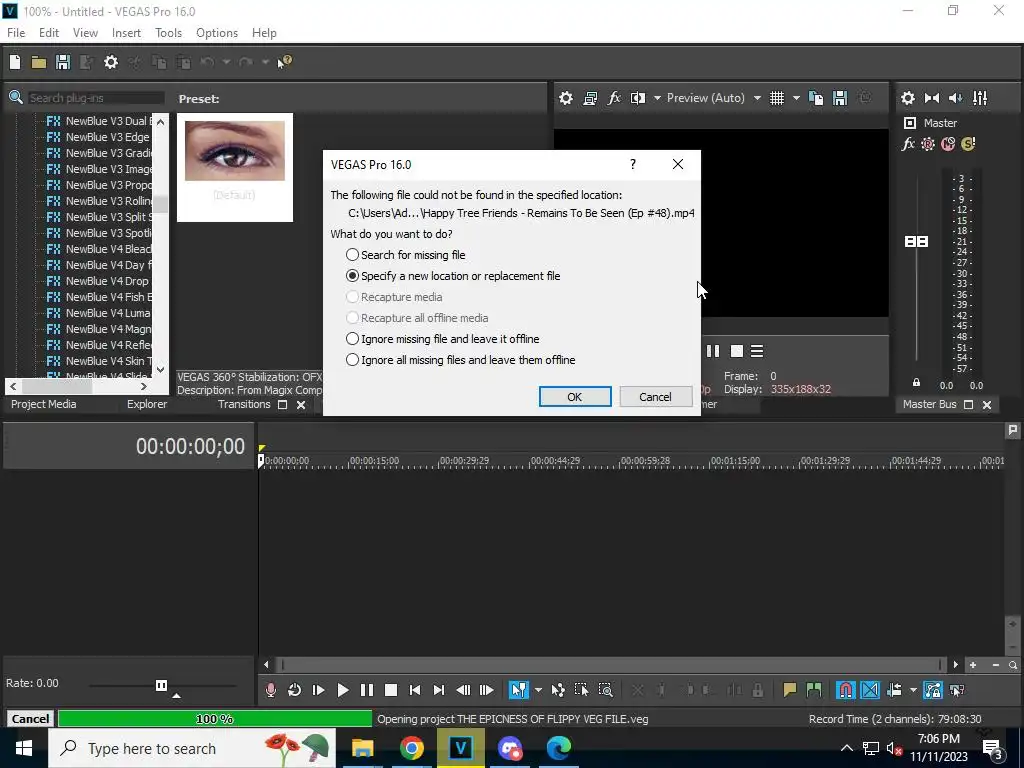The image size is (1024, 768).
Task: Open the Edit menu
Action: (x=49, y=33)
